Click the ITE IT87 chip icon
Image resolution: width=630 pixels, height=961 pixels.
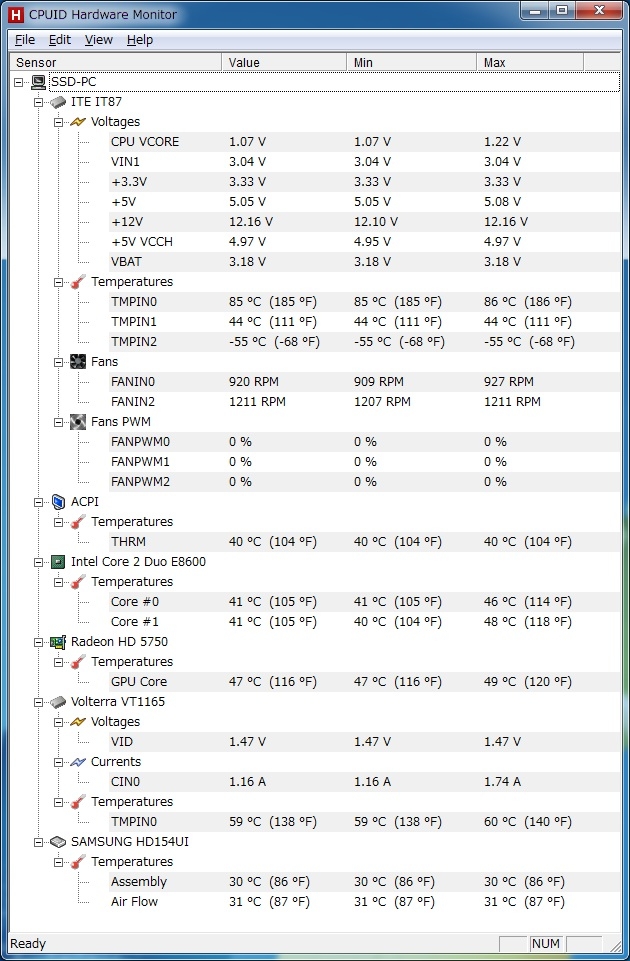[58, 102]
